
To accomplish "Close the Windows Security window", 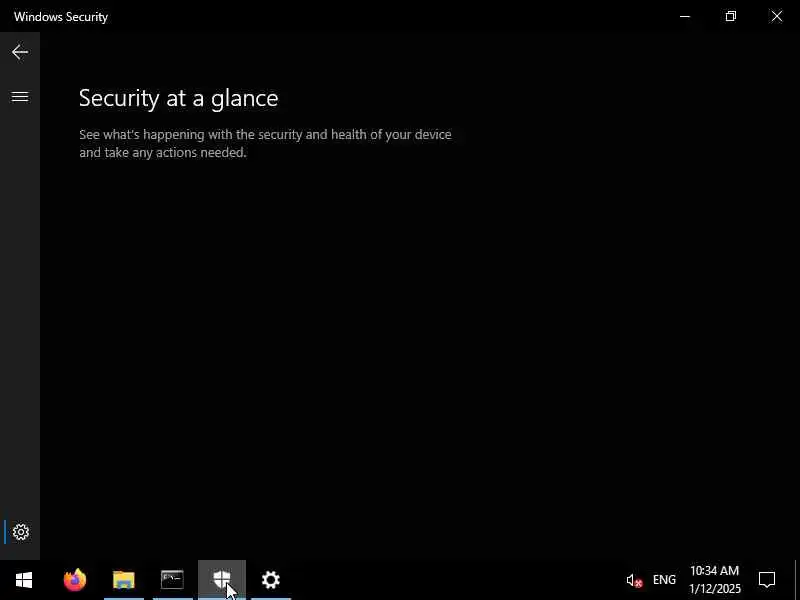I will (777, 16).
